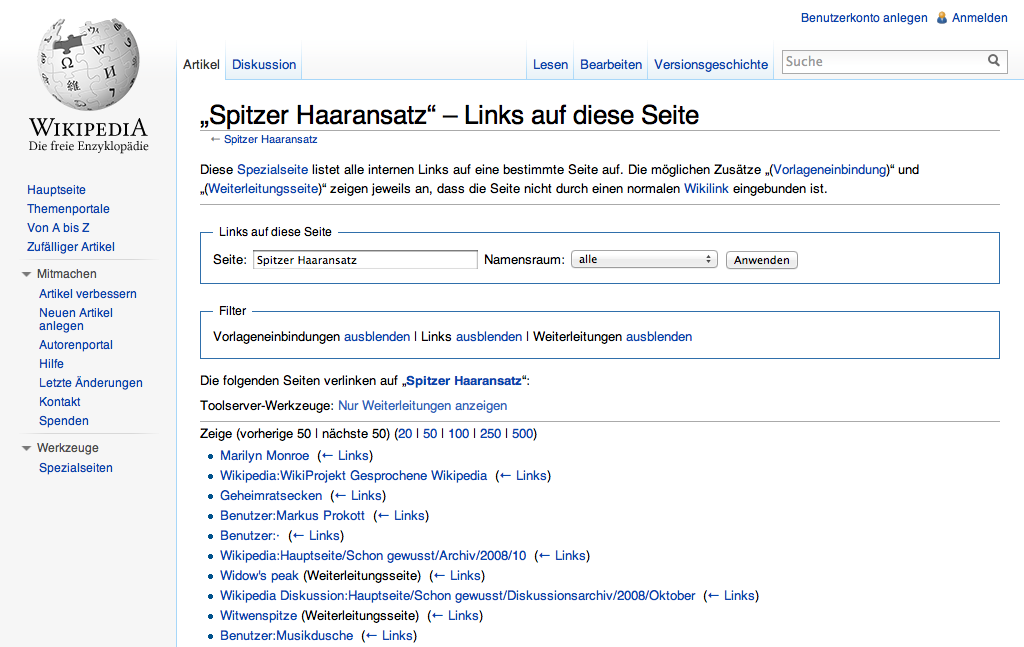
Task: Show 500 results per page
Action: coord(522,434)
